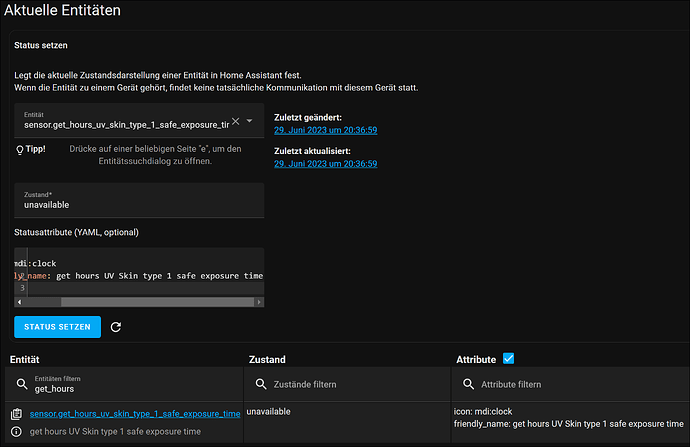Screen dimensions: 690x447
Task: Click the YAML editor's horizontal scrollbar thumb
Action: [x=158, y=302]
